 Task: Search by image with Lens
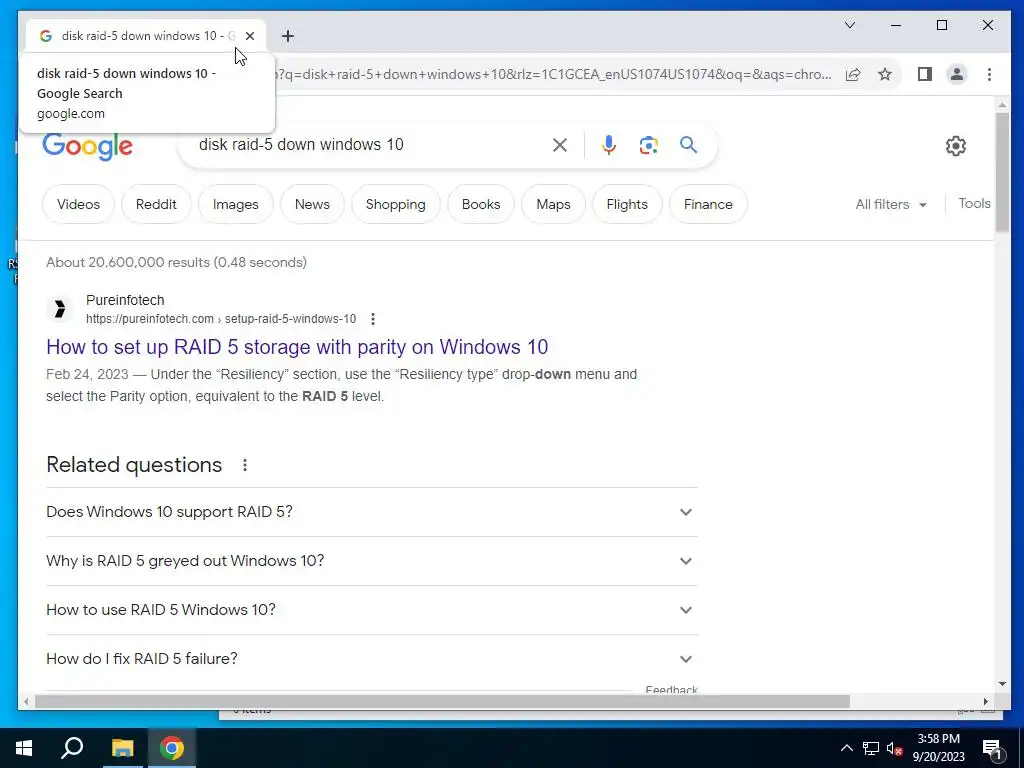[x=648, y=145]
